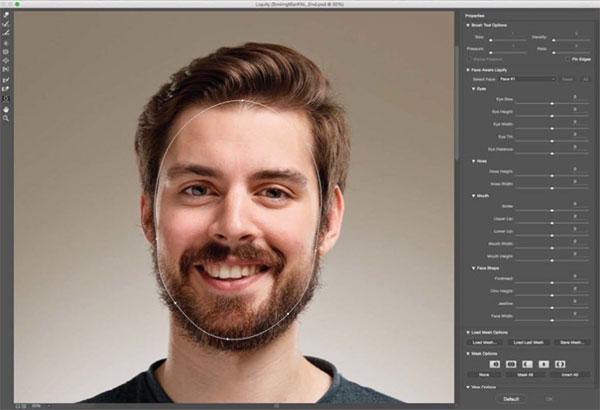Screen dimensions: 600x410
Task: Select the Twirl Clockwise tool
Action: 6,42
